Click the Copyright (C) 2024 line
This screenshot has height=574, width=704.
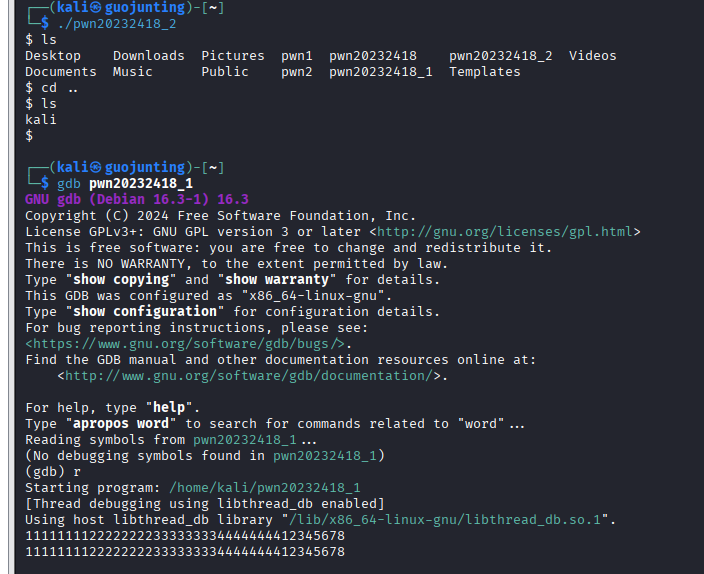coord(220,216)
